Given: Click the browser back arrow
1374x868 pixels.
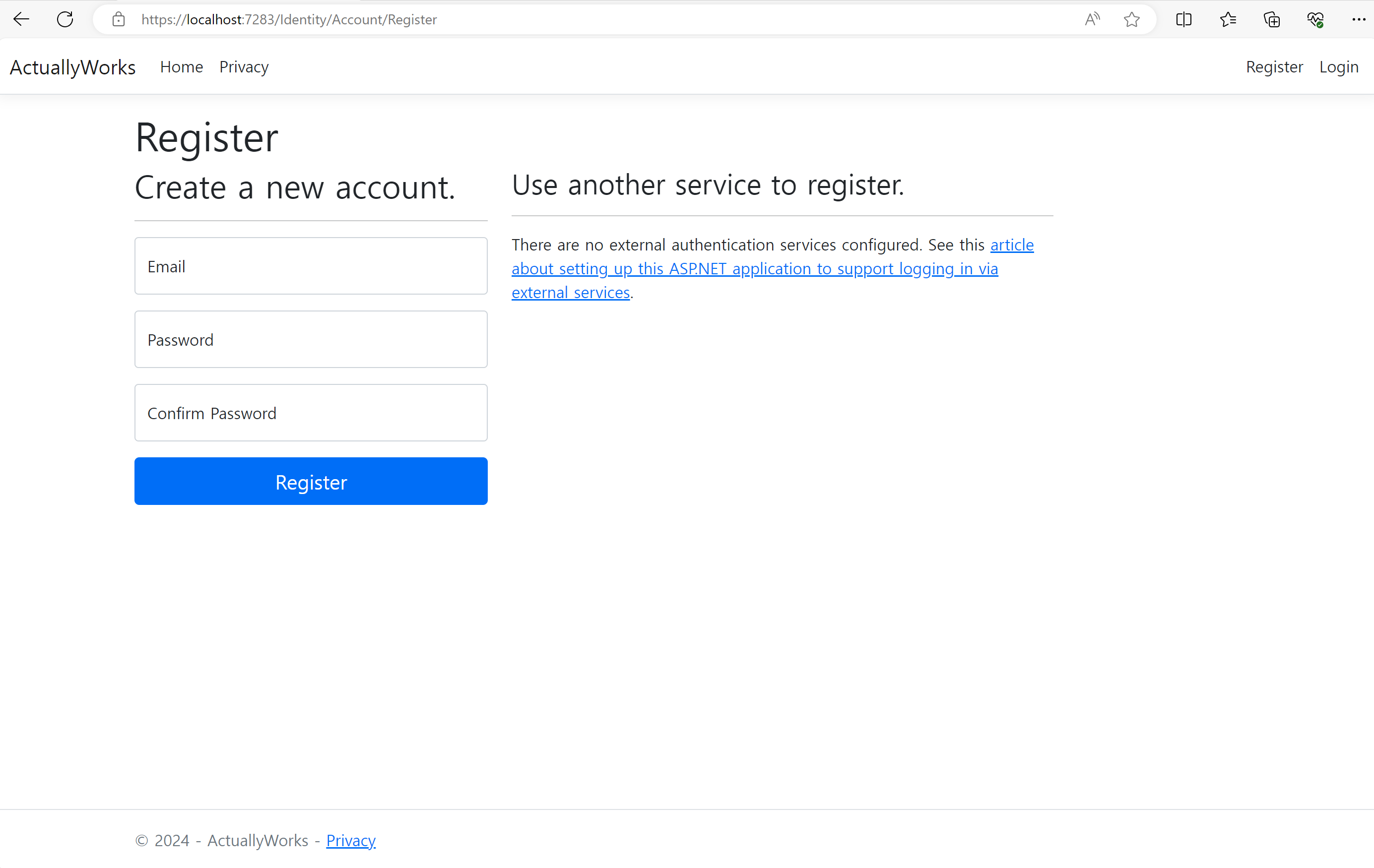Looking at the screenshot, I should coord(21,19).
